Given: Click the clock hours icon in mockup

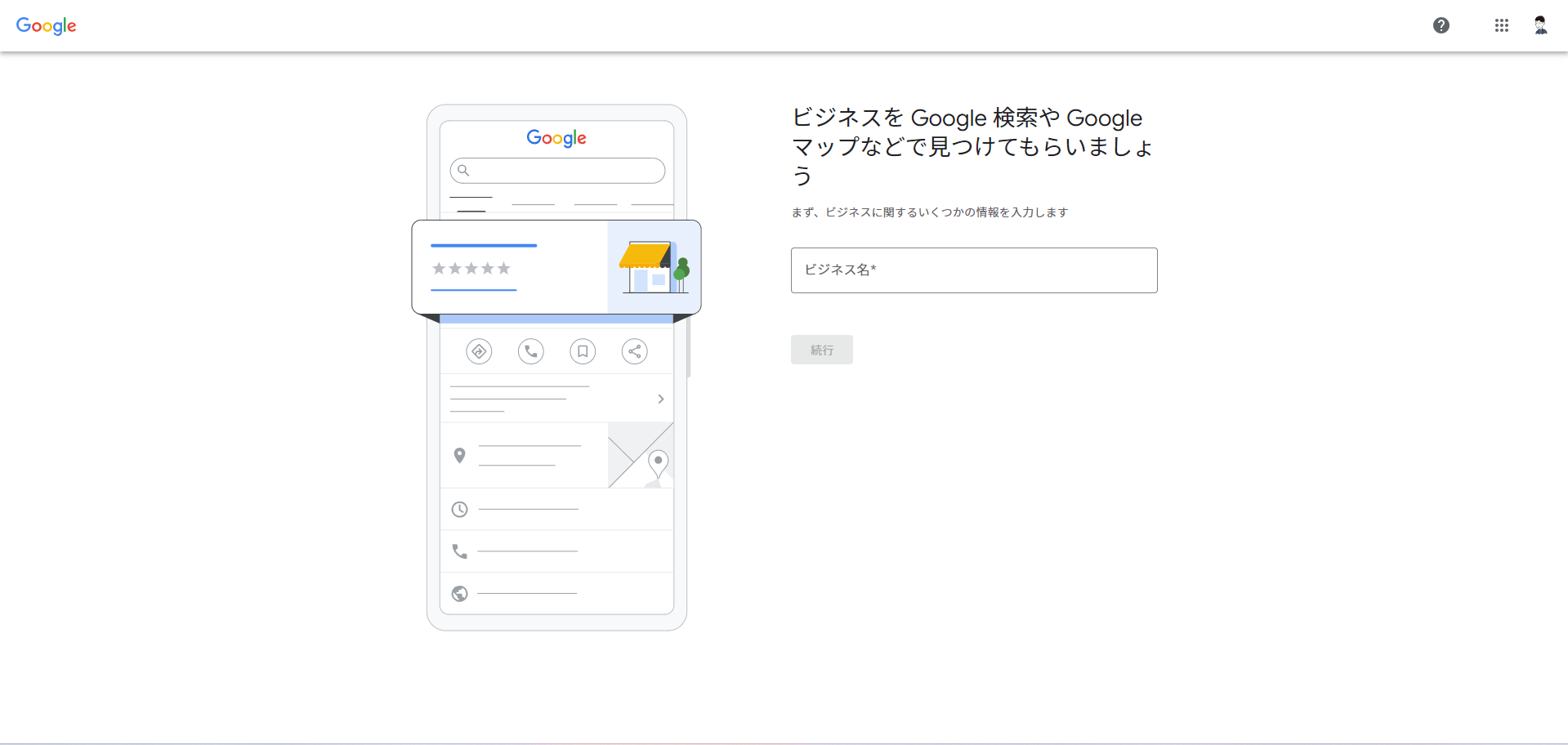Looking at the screenshot, I should 460,510.
